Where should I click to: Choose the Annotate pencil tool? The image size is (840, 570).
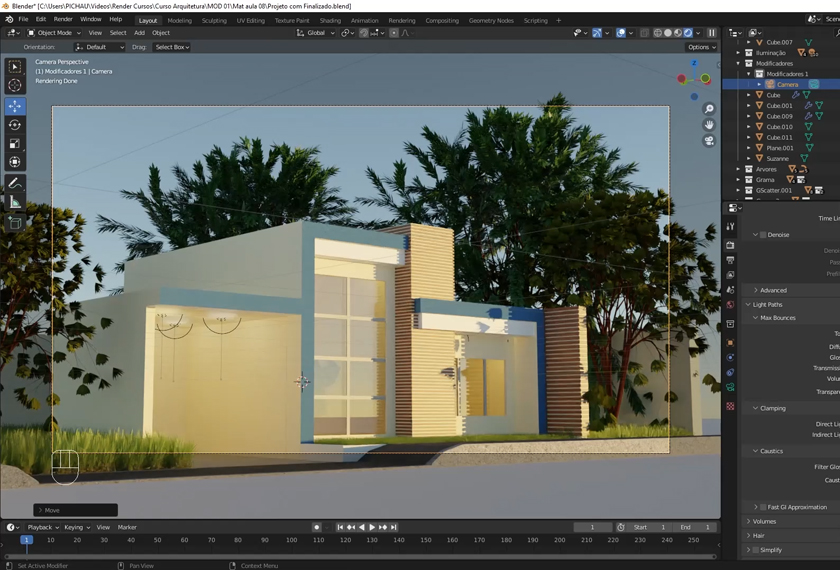point(15,184)
